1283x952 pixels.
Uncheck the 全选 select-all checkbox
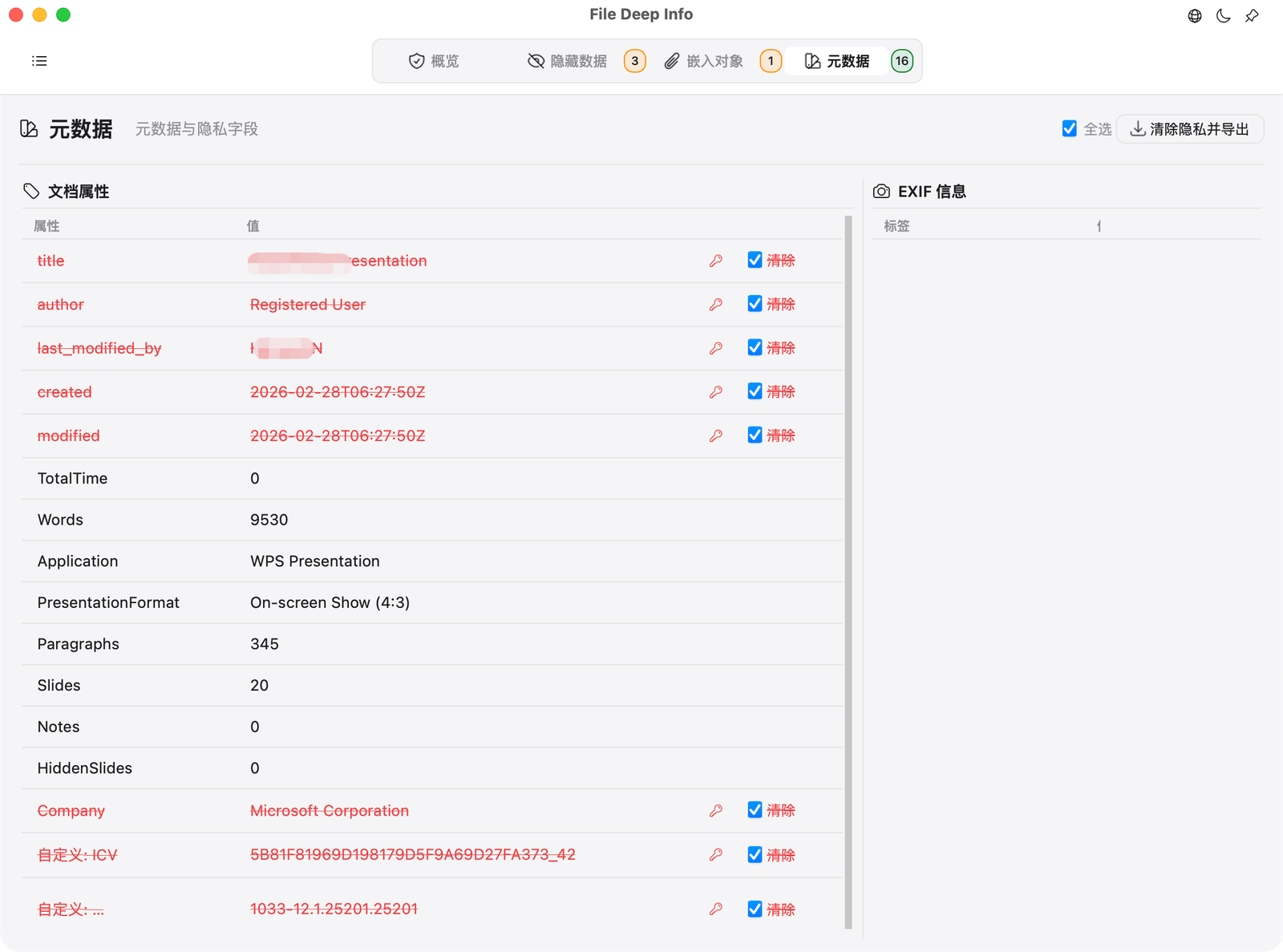tap(1069, 128)
